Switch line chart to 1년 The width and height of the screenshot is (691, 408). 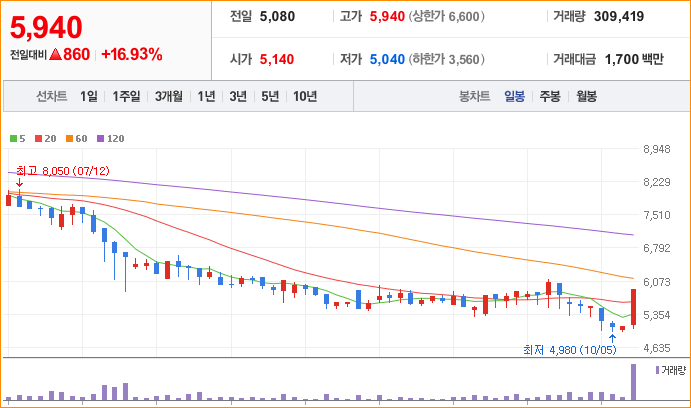pyautogui.click(x=206, y=96)
